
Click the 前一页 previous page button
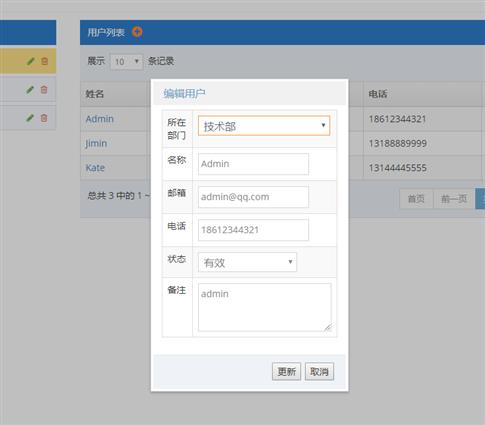pos(454,199)
